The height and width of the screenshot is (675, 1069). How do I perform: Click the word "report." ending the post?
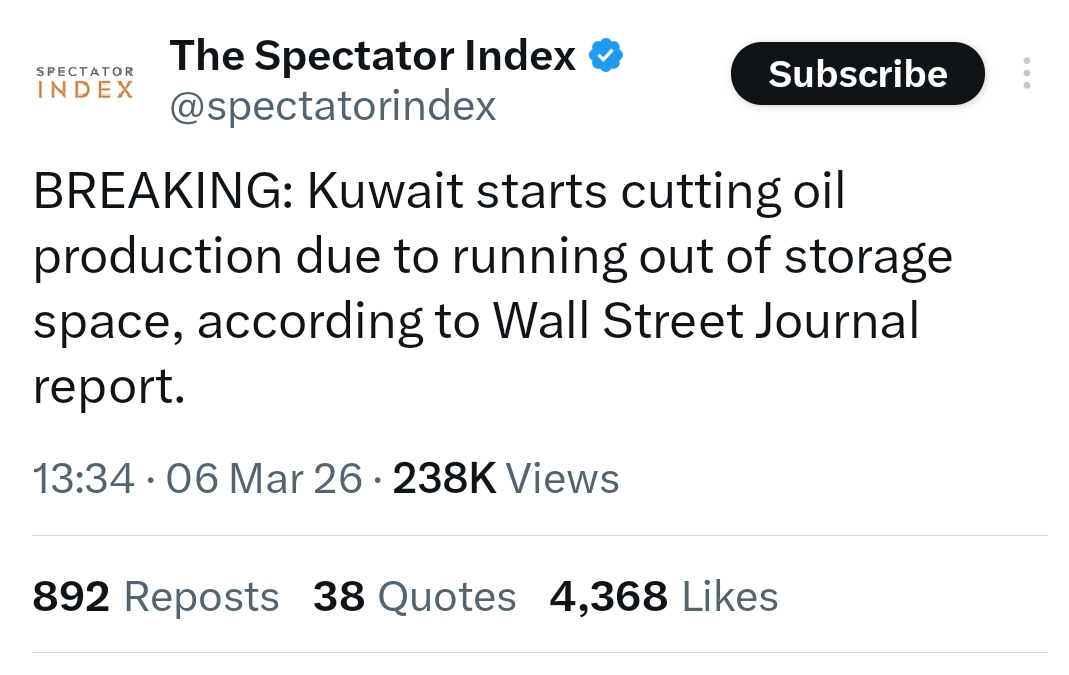109,388
